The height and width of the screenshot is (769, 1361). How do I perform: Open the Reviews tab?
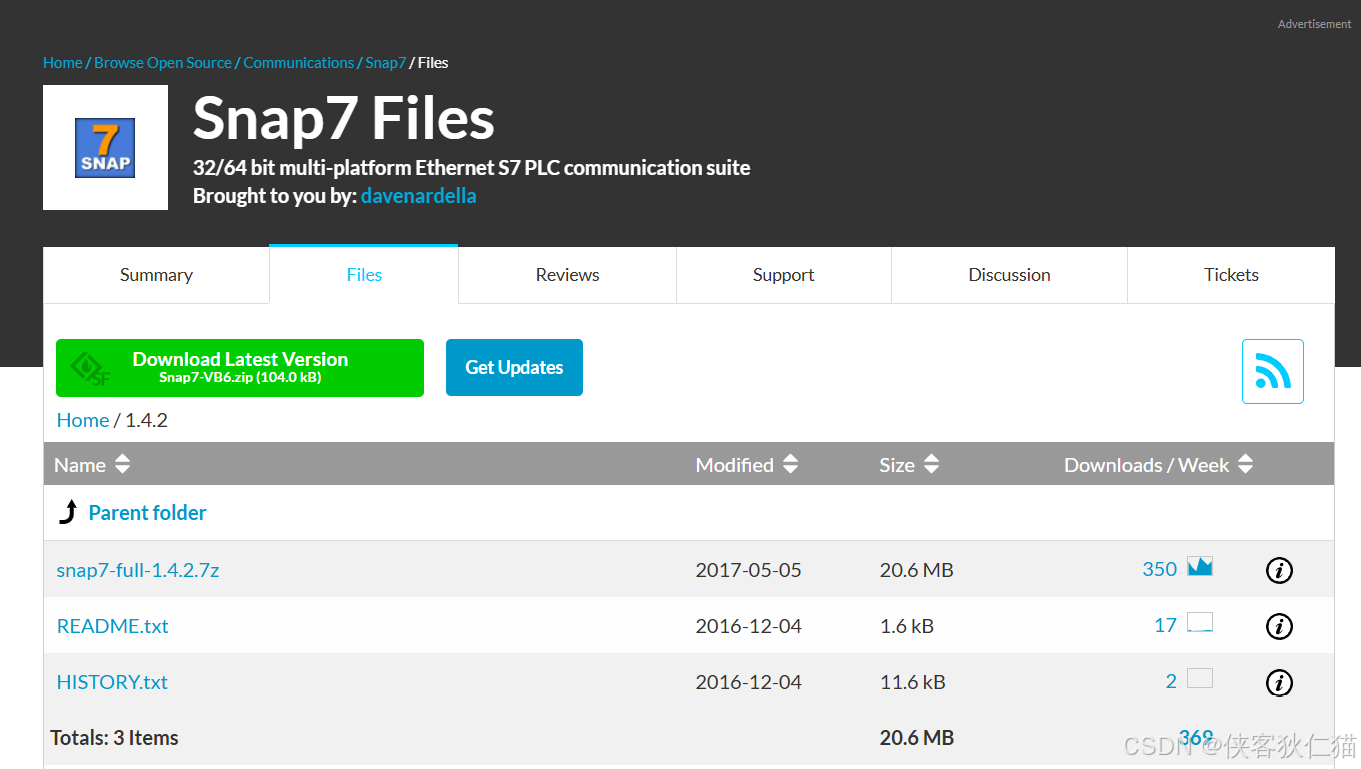tap(567, 275)
